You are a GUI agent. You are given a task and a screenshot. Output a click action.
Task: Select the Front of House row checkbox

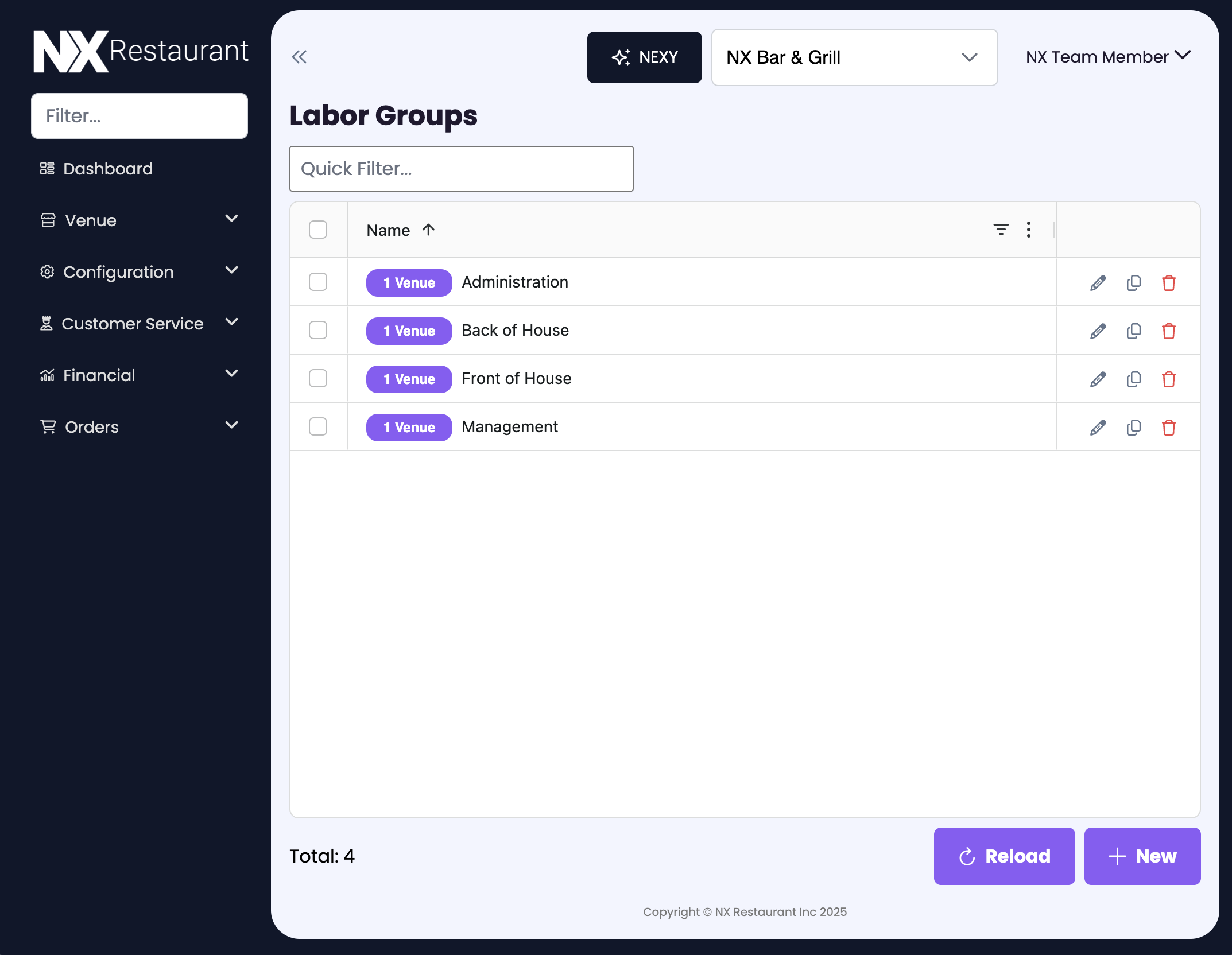click(318, 378)
